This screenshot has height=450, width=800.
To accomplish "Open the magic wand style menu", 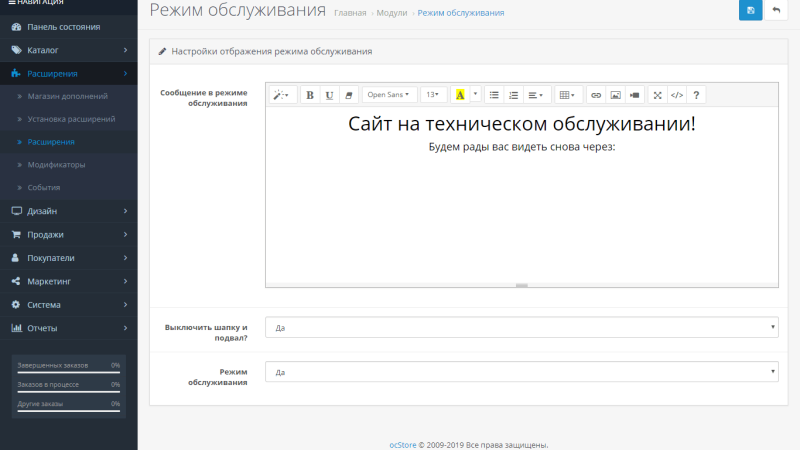I will (283, 95).
